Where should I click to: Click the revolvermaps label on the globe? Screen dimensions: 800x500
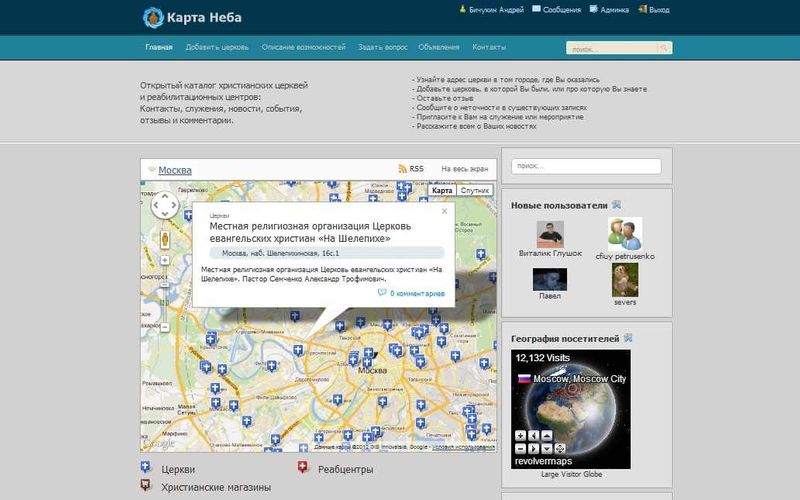[543, 461]
